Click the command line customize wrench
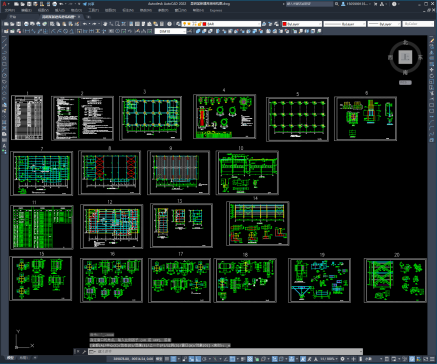The width and height of the screenshot is (437, 364). tap(84, 351)
